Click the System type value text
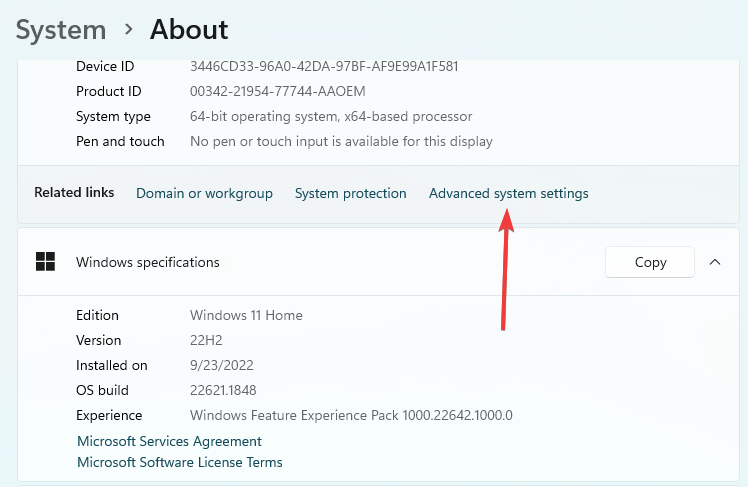748x487 pixels. (331, 116)
